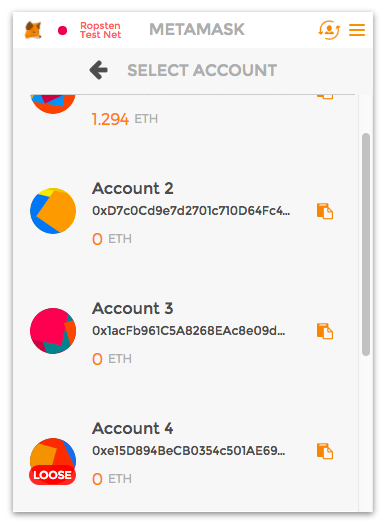Go back using the left arrow
Screen dimensions: 388x529
[99, 70]
